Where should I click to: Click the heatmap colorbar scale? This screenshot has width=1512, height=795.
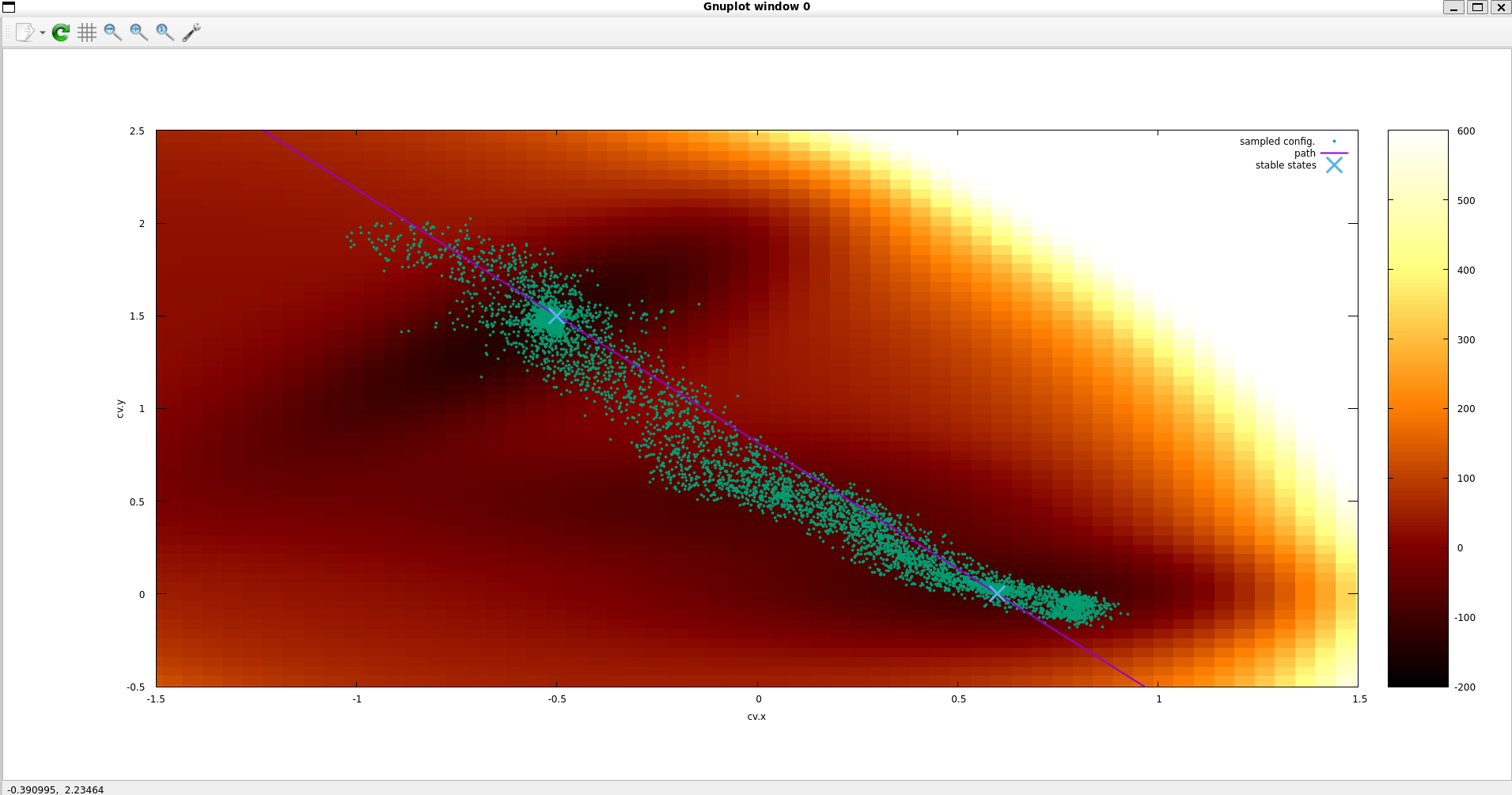tap(1418, 408)
